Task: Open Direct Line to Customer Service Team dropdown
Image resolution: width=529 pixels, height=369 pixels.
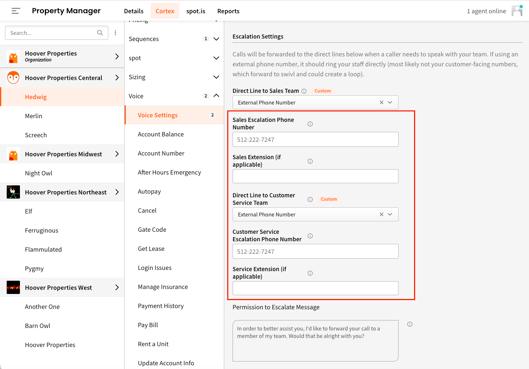Action: point(390,215)
